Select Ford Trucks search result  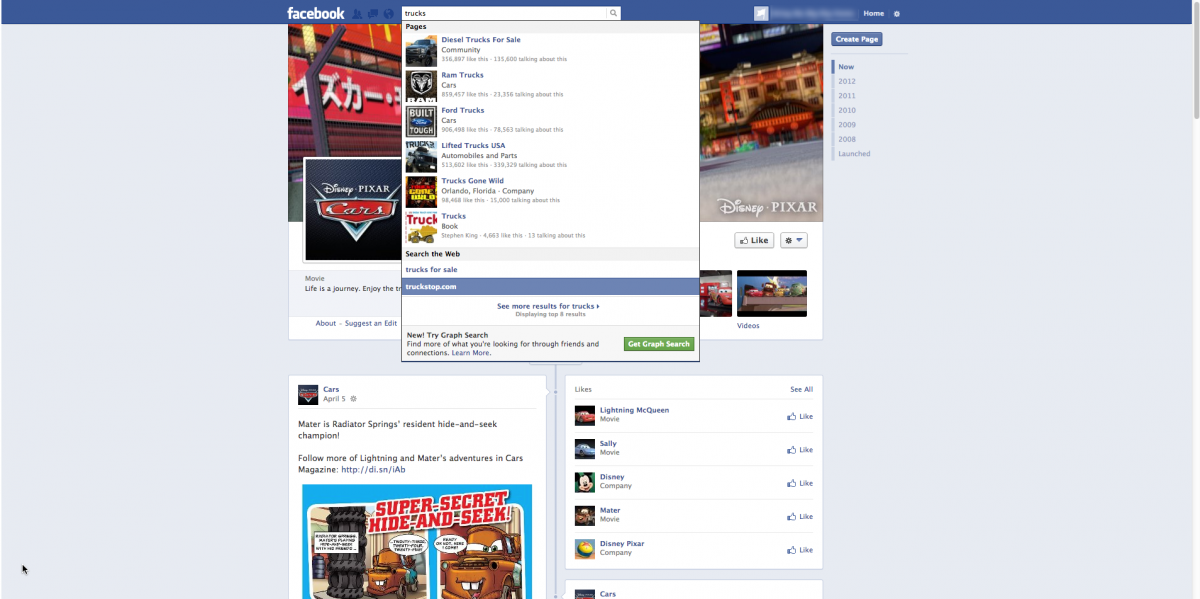(x=550, y=121)
